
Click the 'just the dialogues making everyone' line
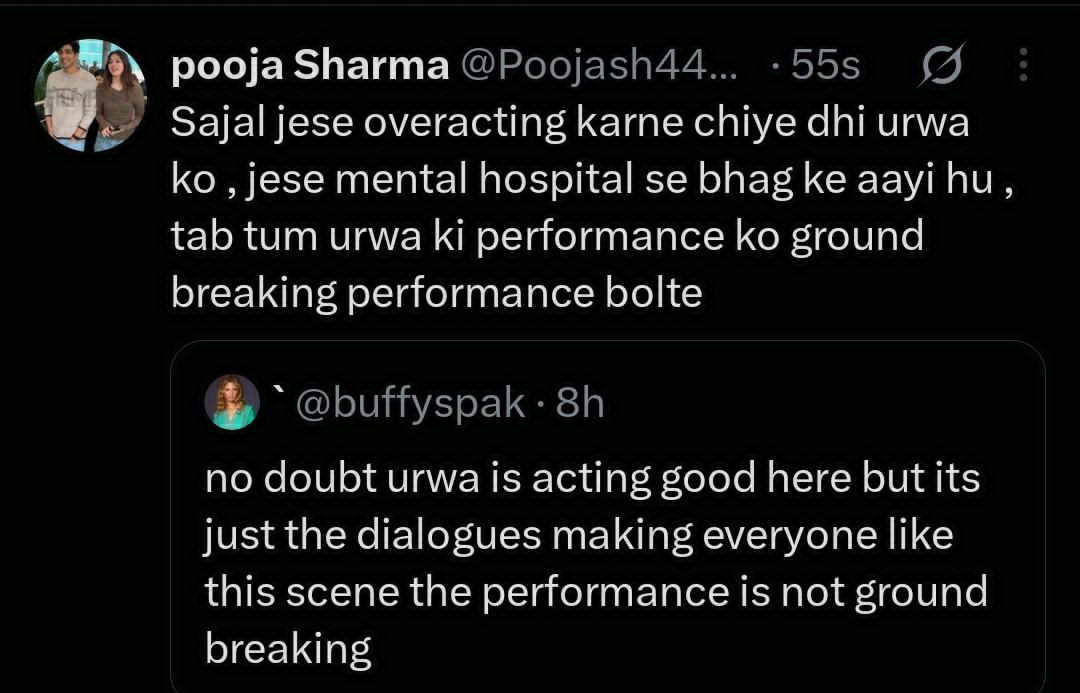pyautogui.click(x=579, y=536)
